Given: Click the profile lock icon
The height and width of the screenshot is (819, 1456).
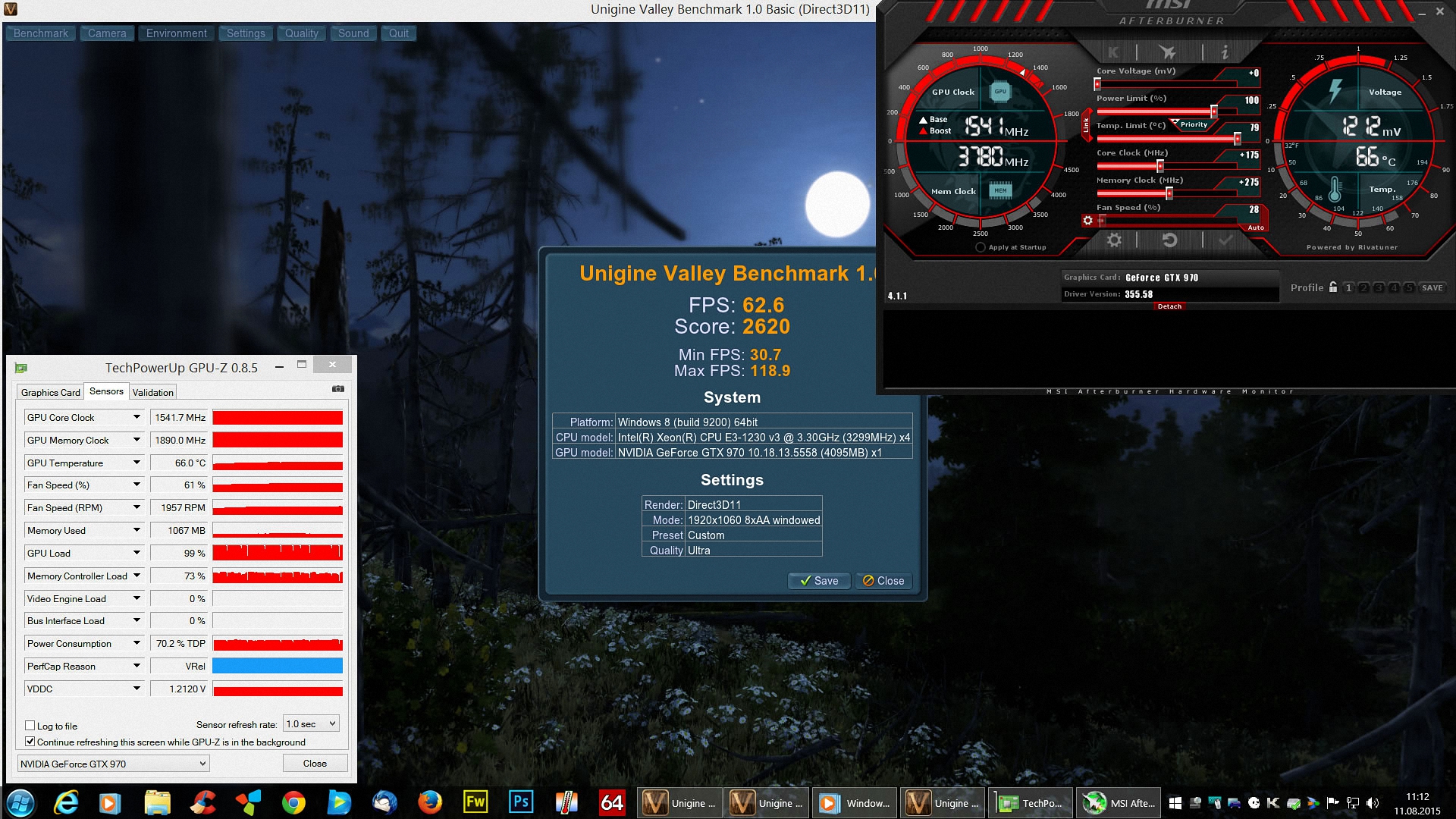Looking at the screenshot, I should coord(1333,287).
